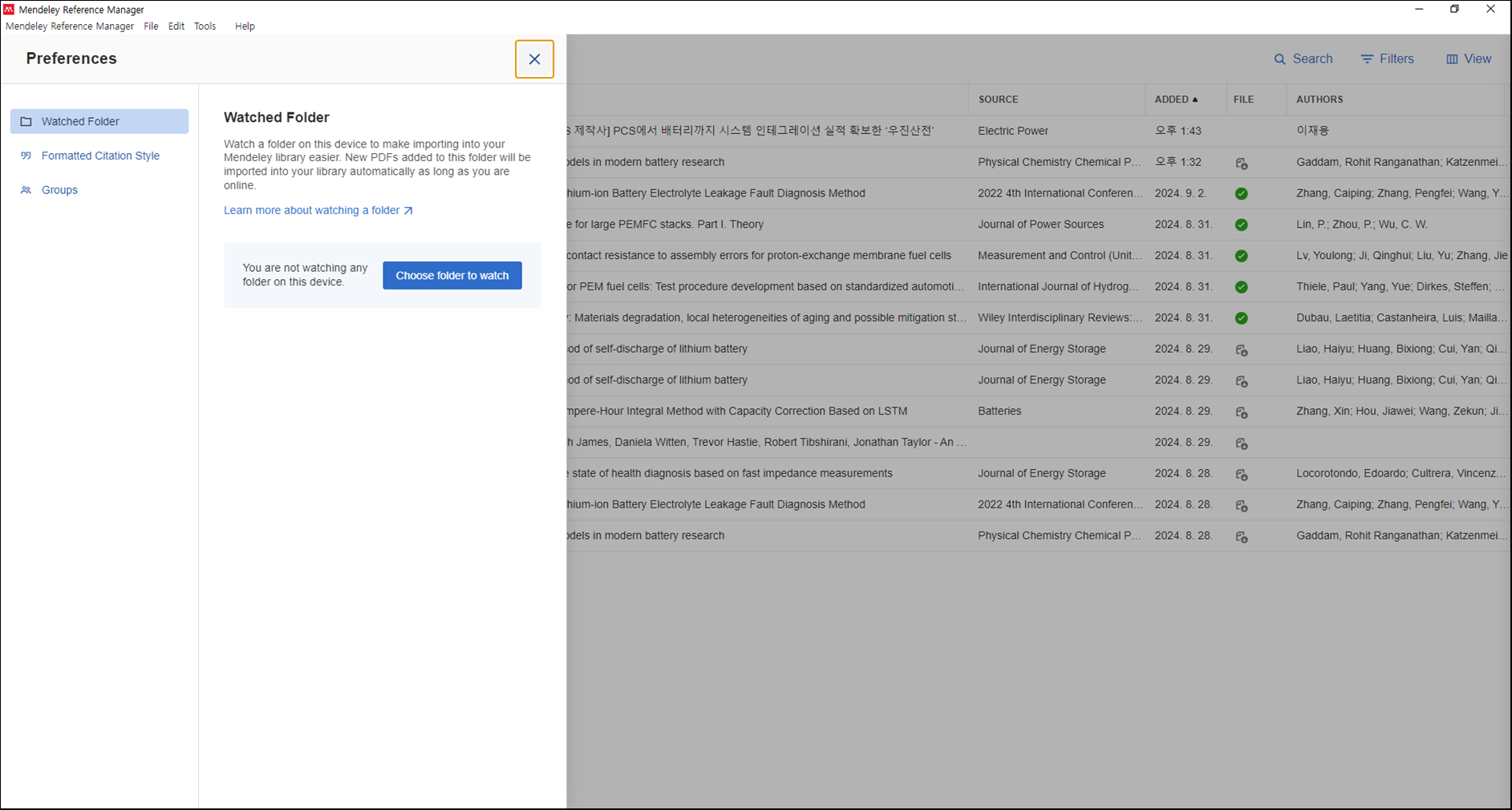
Task: Click the add-file icon for Zhang, Caiping 2024. 8. 28. row
Action: (1242, 506)
